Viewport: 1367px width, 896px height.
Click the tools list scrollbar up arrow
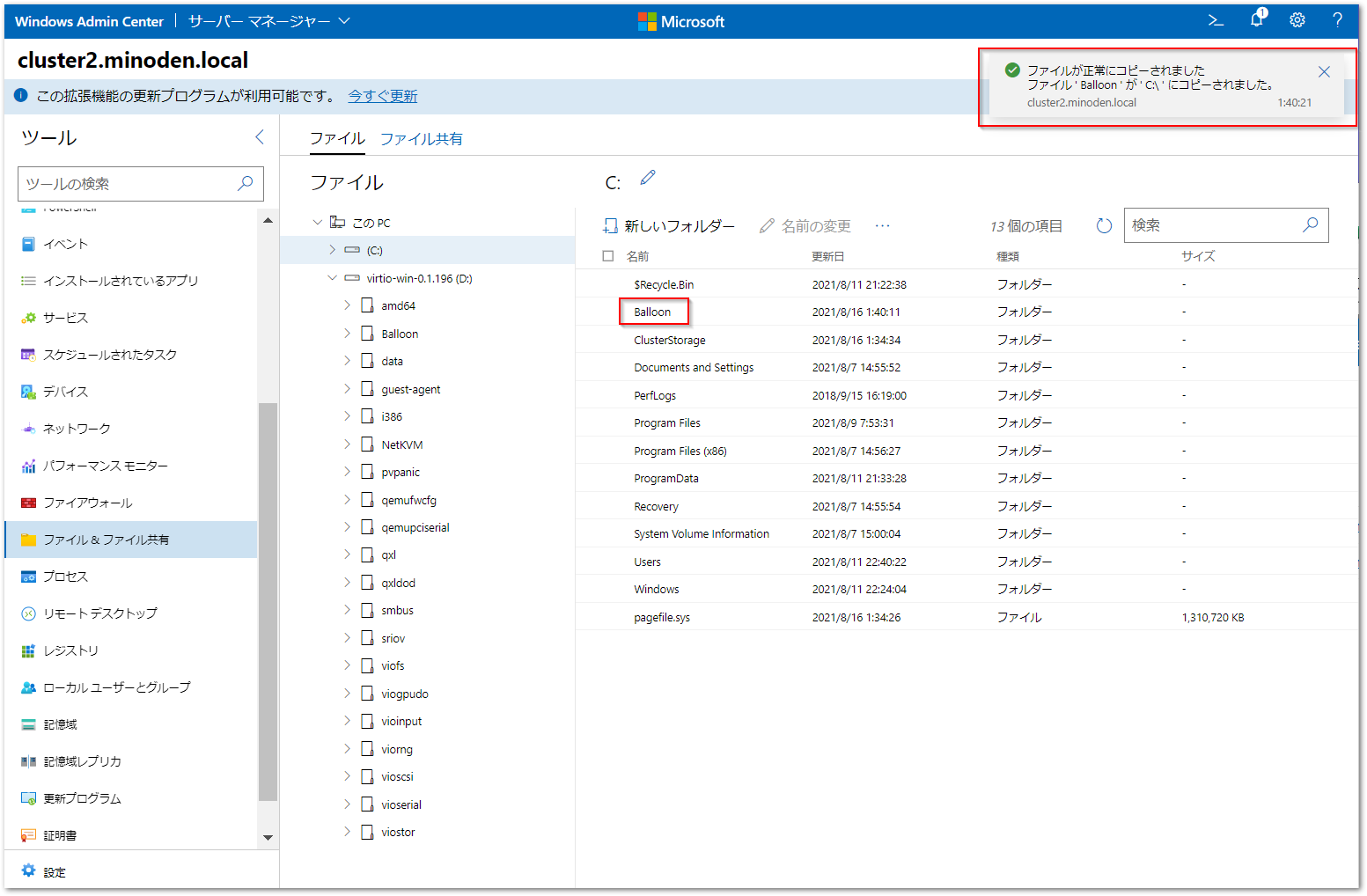tap(268, 220)
